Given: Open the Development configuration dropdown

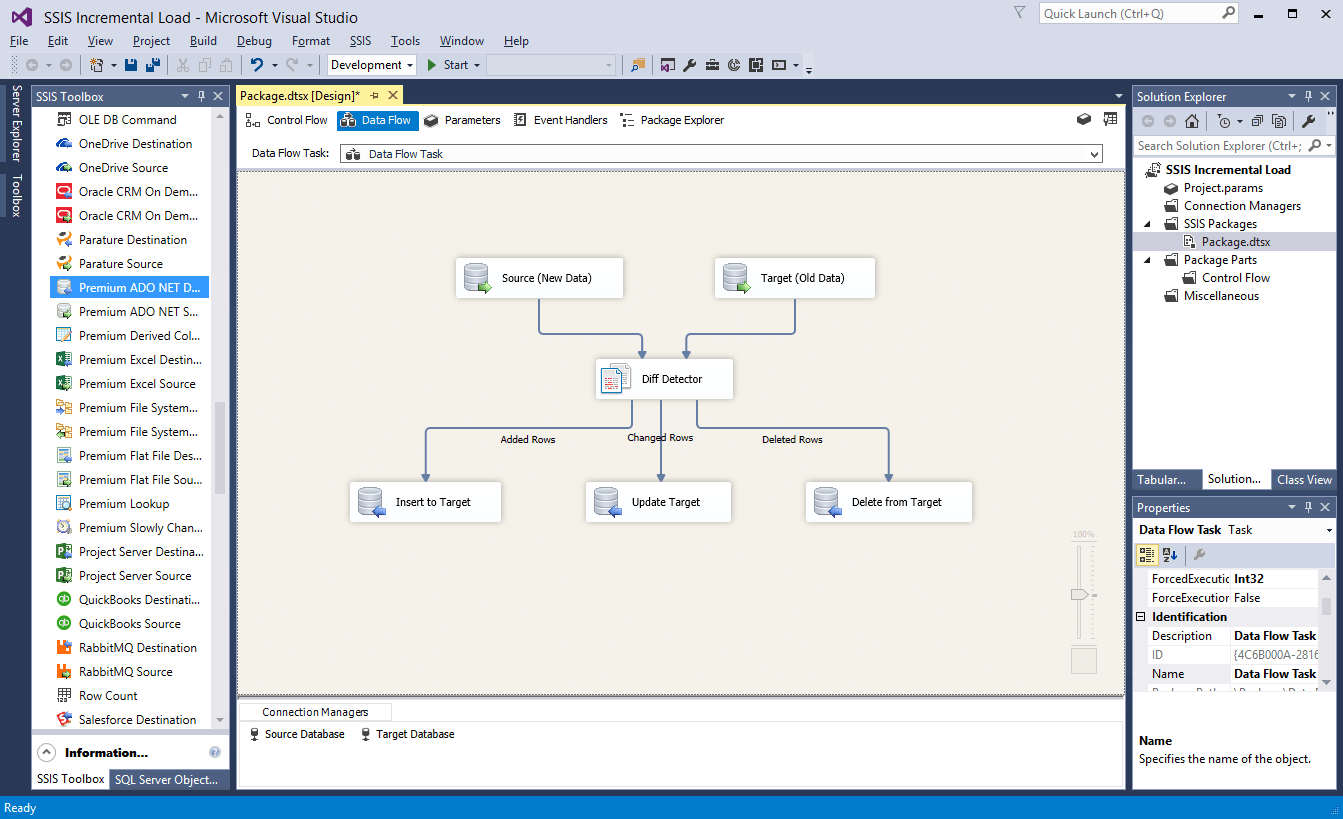Looking at the screenshot, I should click(410, 65).
